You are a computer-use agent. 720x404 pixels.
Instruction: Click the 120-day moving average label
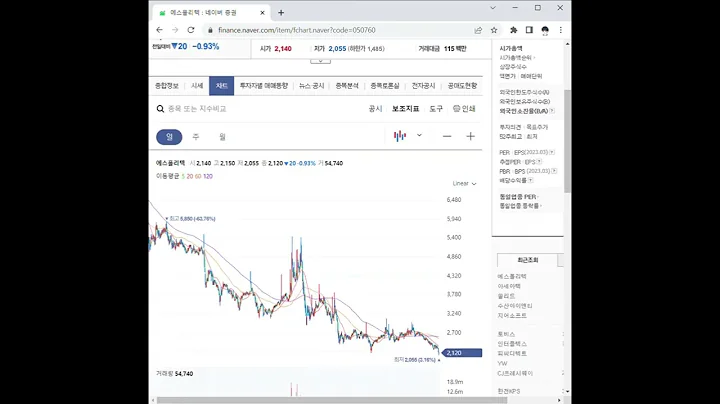208,176
